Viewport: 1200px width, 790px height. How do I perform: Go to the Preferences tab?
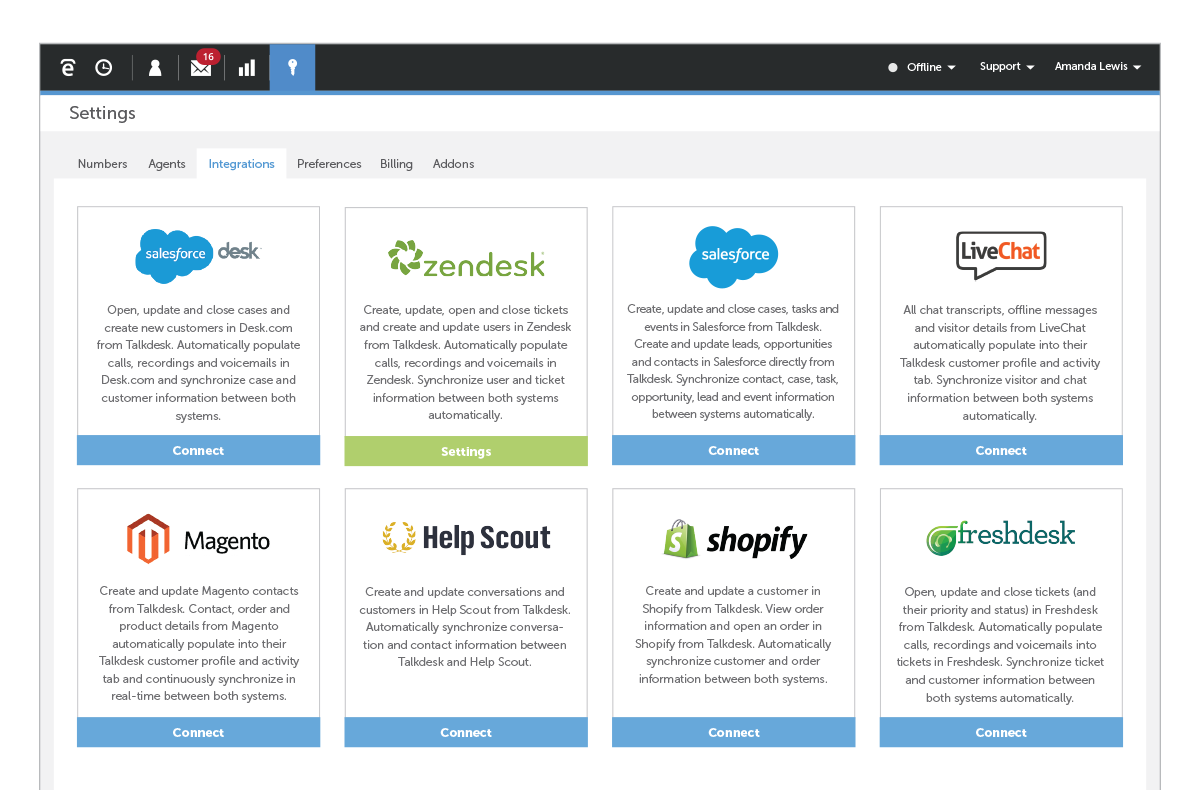coord(329,164)
